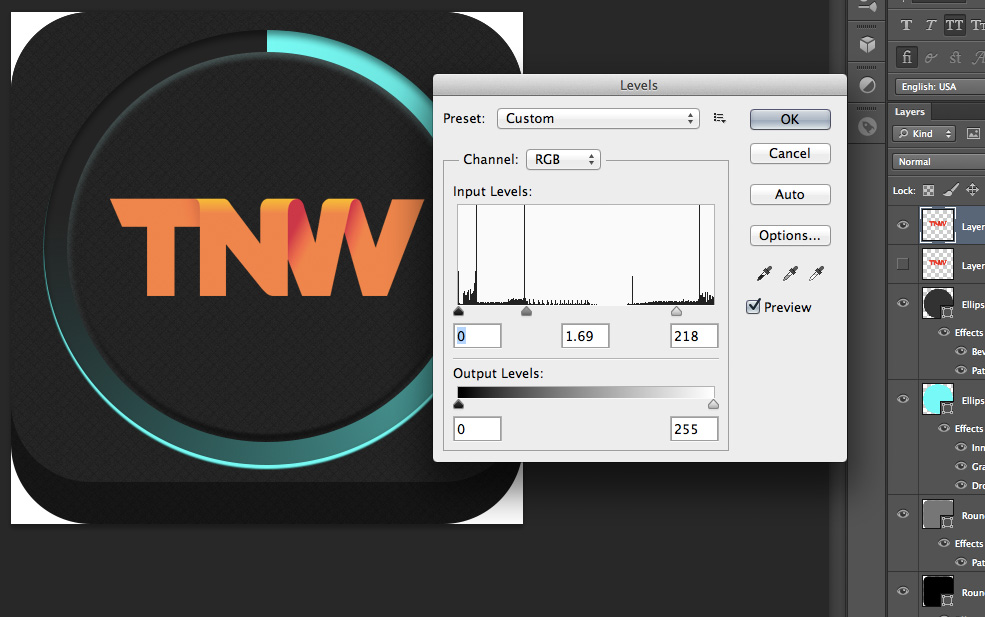985x617 pixels.
Task: Cancel the Levels dialog
Action: (790, 153)
